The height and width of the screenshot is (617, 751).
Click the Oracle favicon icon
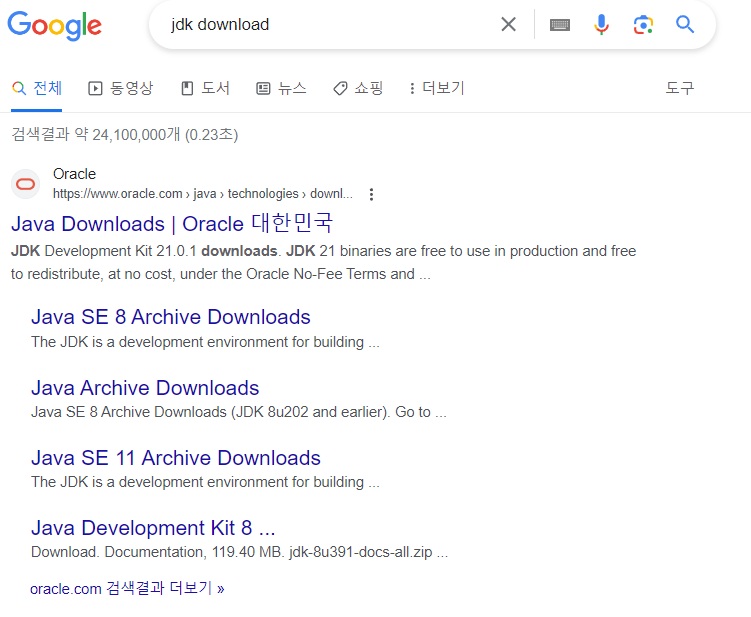point(25,184)
